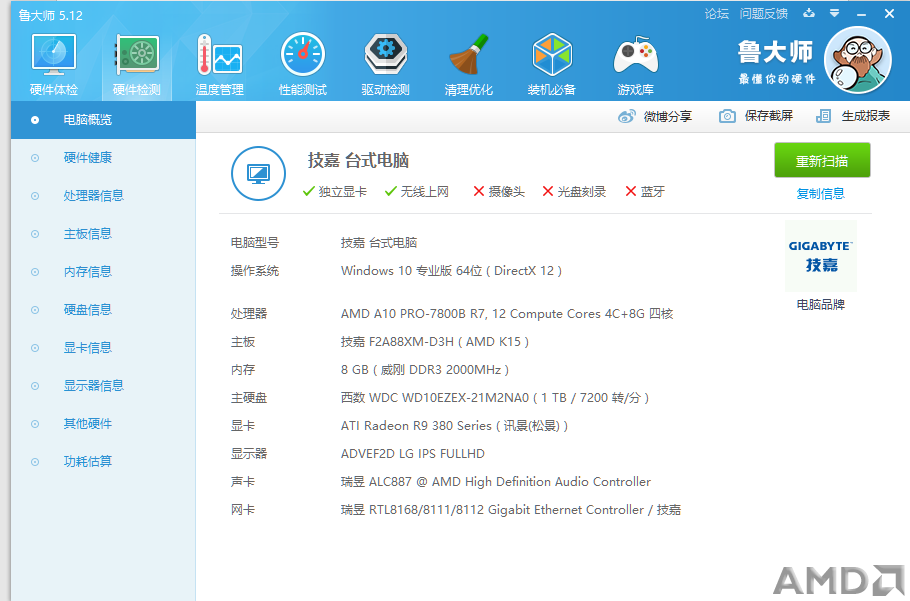Click the 鲁大师 5.12 window title

click(50, 16)
